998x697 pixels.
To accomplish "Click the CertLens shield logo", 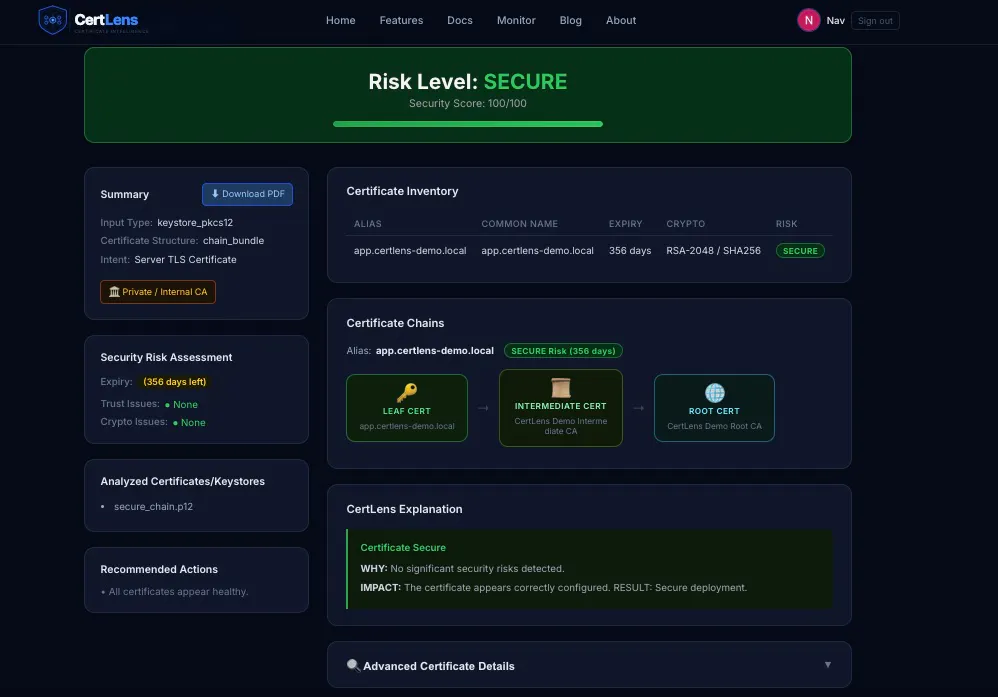I will pos(52,20).
